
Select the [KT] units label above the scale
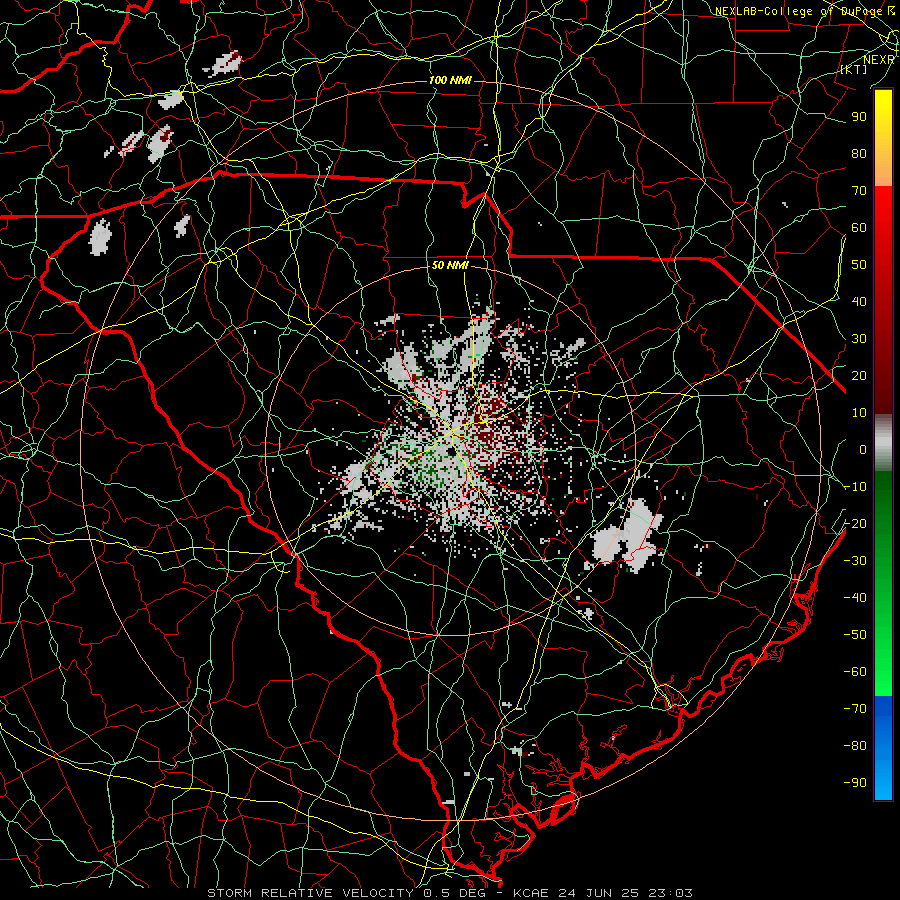(x=854, y=69)
